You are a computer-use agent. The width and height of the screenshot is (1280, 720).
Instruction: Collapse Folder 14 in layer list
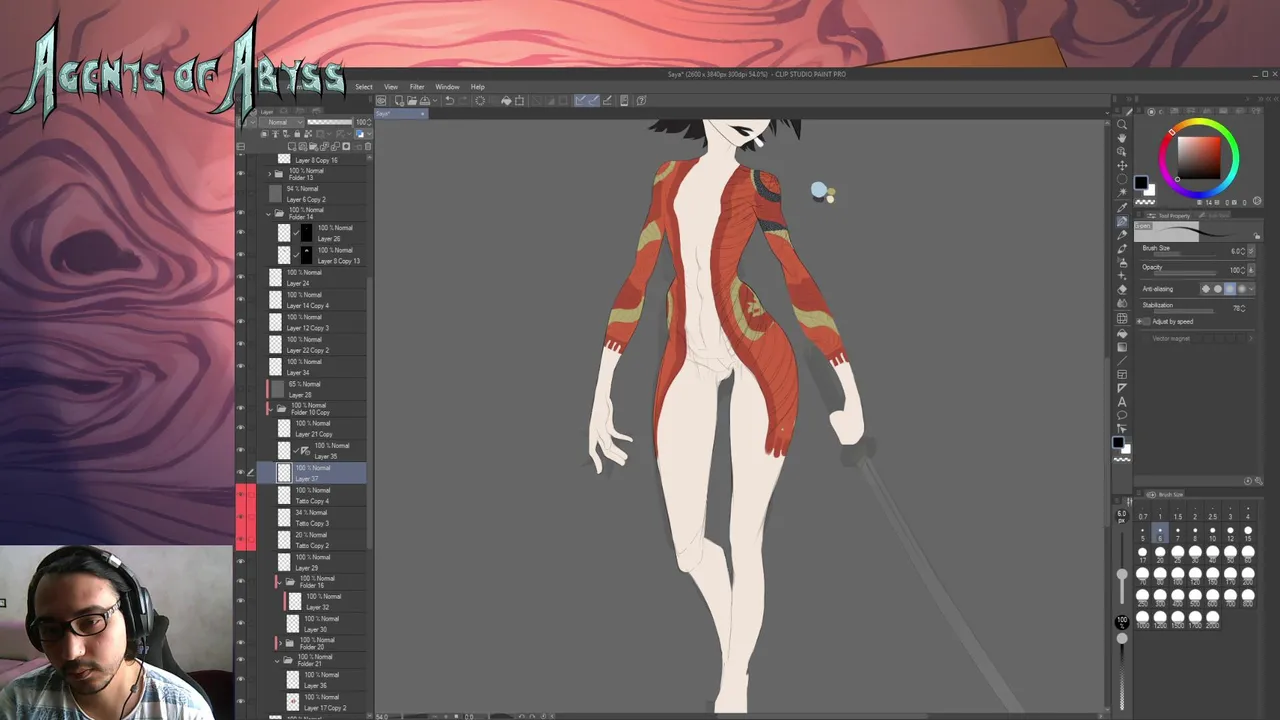[270, 213]
